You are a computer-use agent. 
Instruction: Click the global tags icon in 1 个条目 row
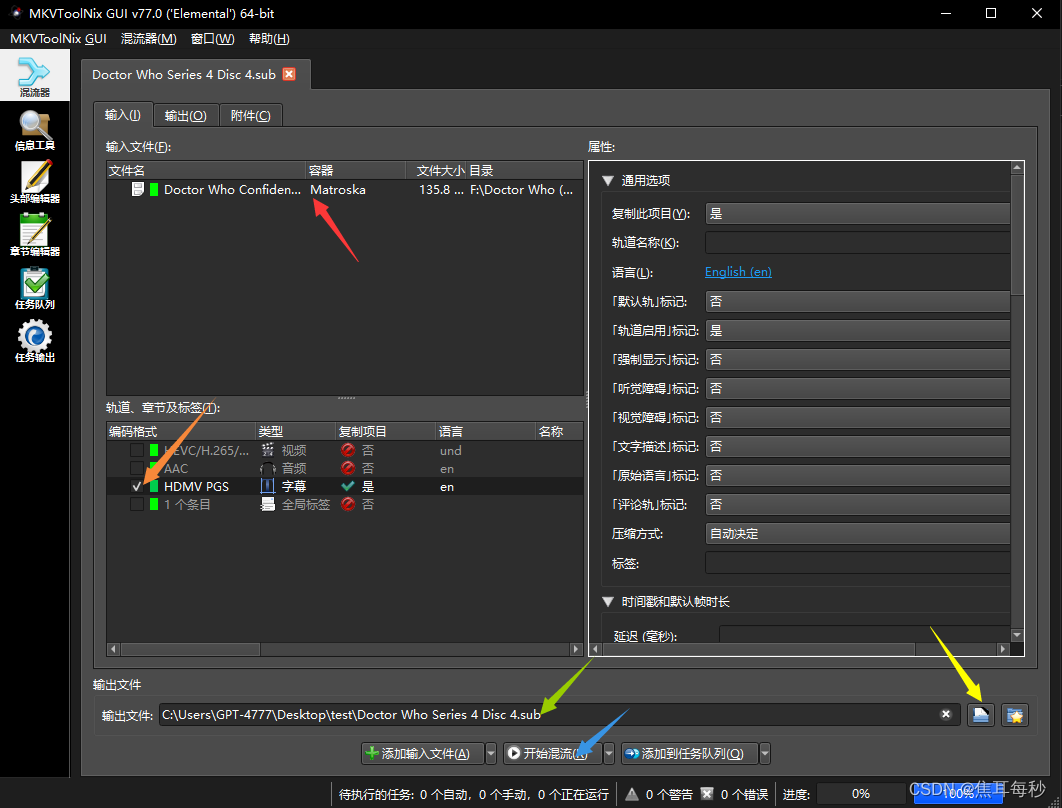click(268, 504)
